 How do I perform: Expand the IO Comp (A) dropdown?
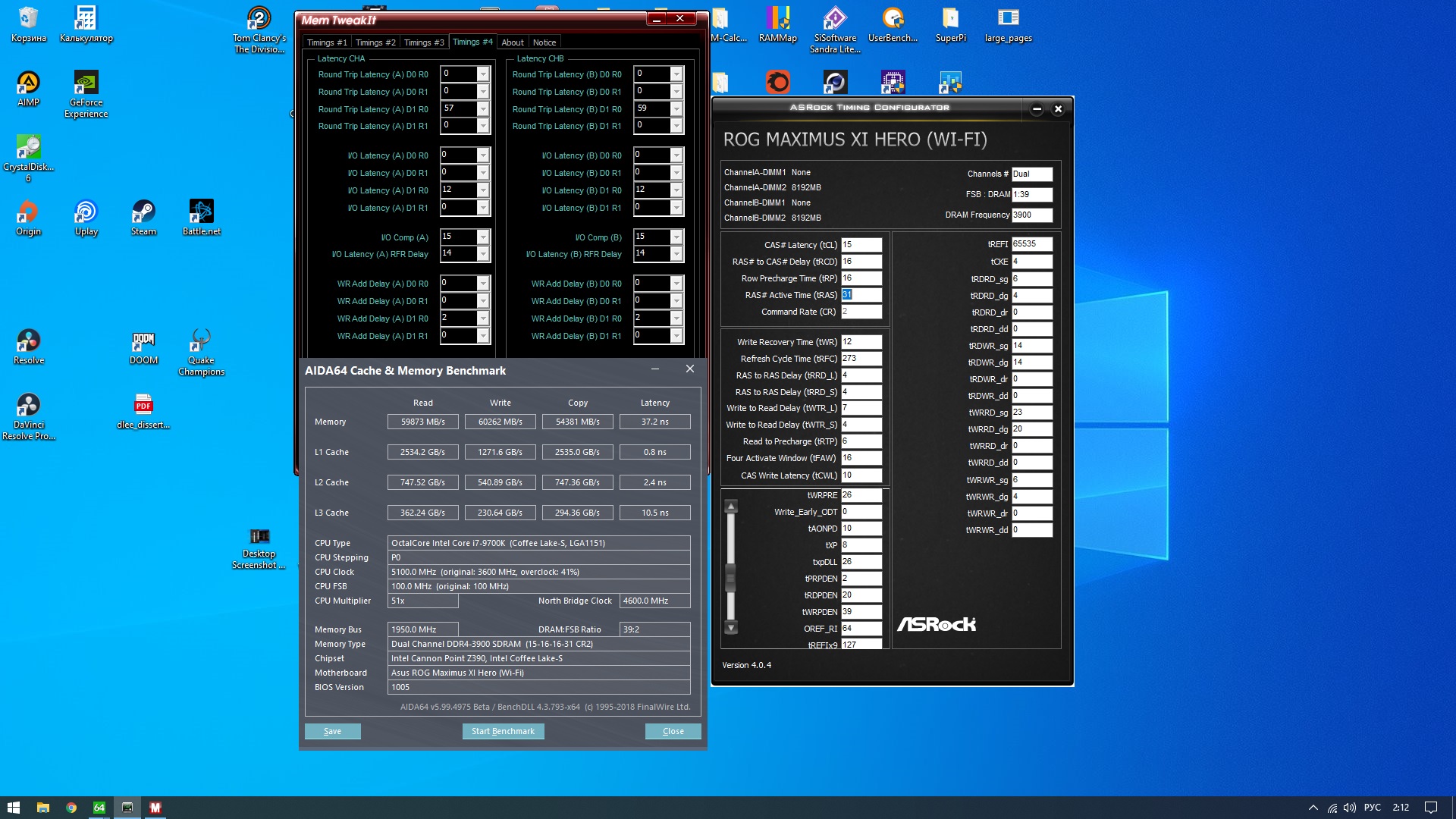(x=483, y=237)
